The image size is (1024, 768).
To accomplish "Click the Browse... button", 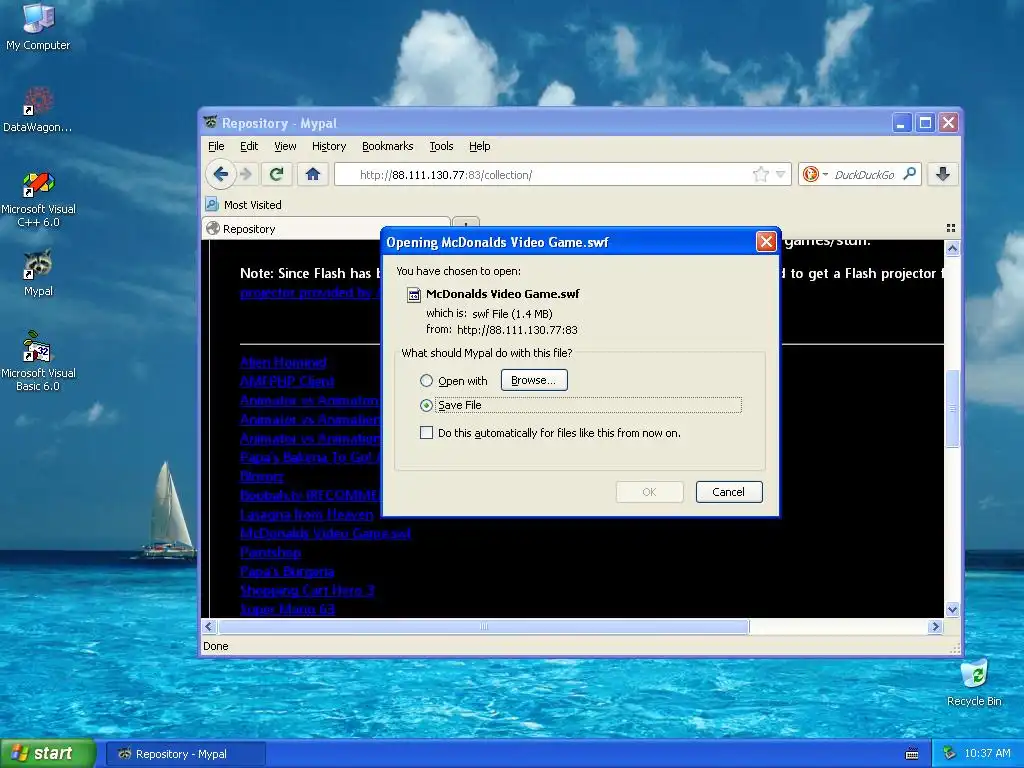I will [x=534, y=380].
